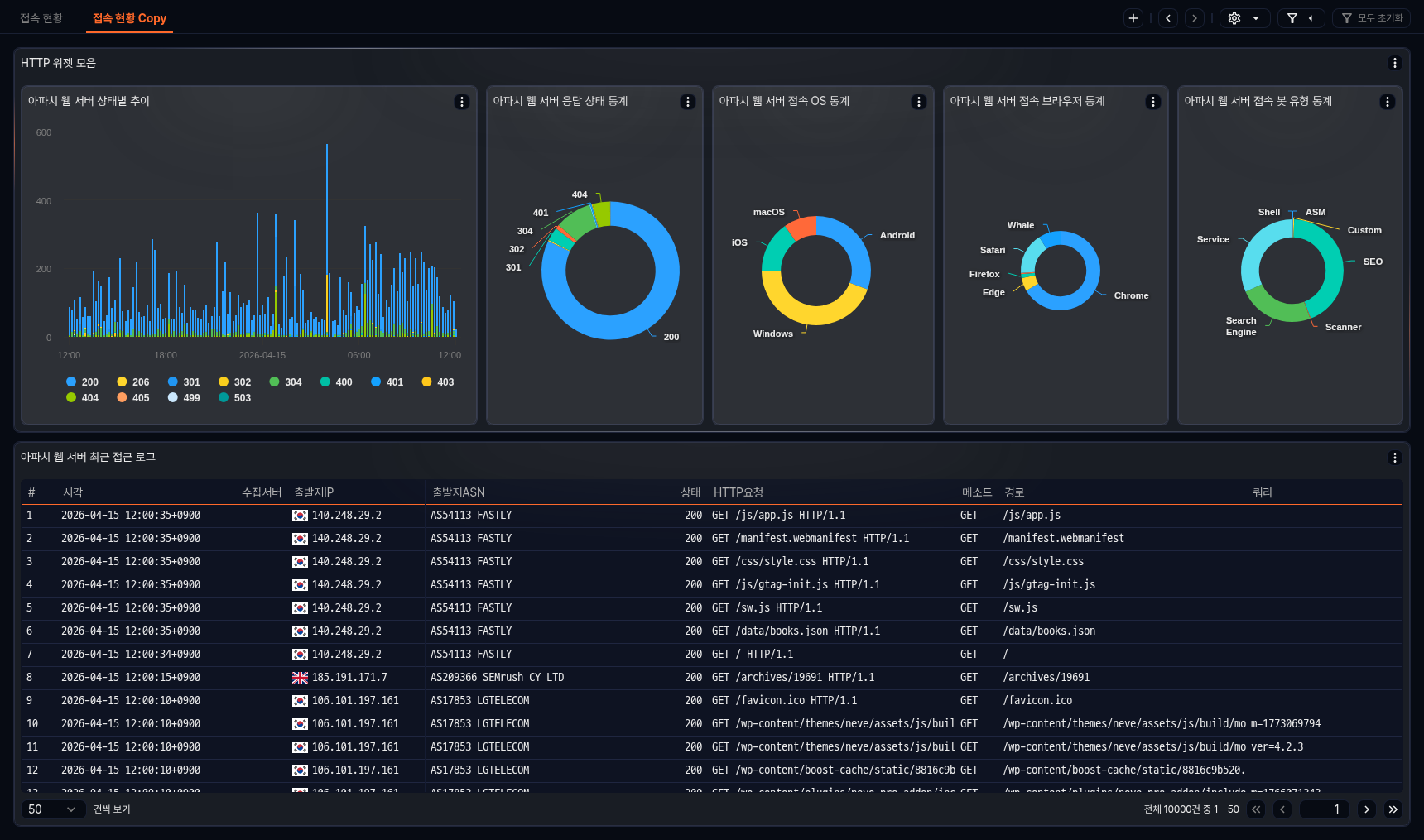1424x840 pixels.
Task: Click the 모두 초기화 reset button
Action: (1372, 18)
